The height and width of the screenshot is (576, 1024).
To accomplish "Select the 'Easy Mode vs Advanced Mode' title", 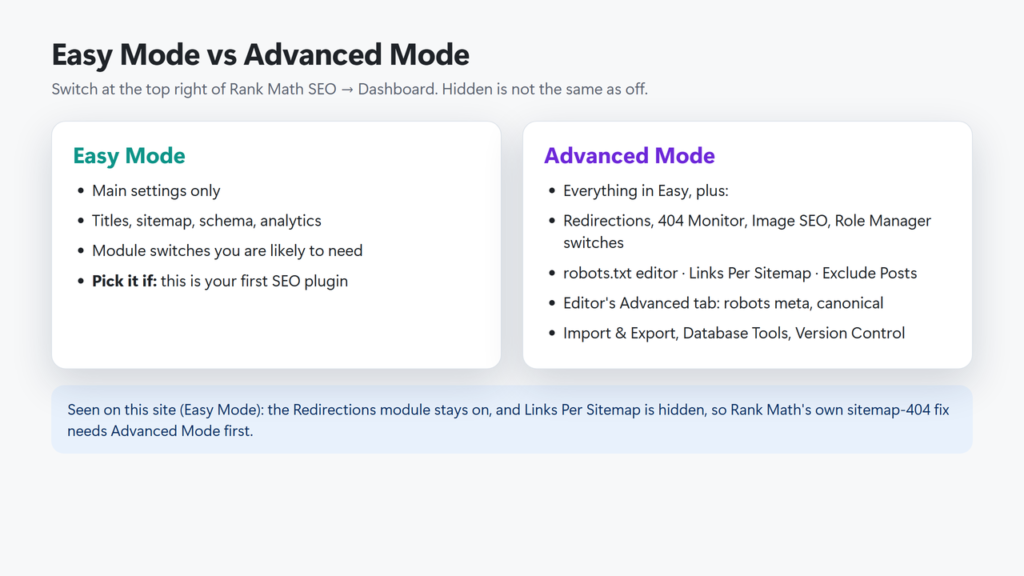I will [x=260, y=55].
